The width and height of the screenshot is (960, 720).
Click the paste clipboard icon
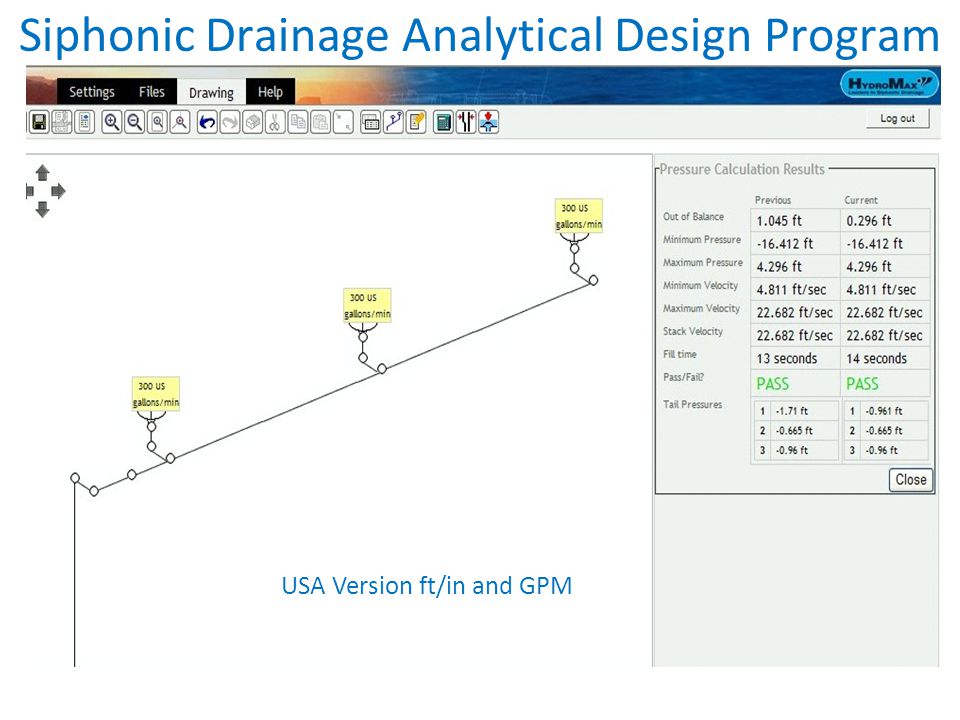point(320,122)
